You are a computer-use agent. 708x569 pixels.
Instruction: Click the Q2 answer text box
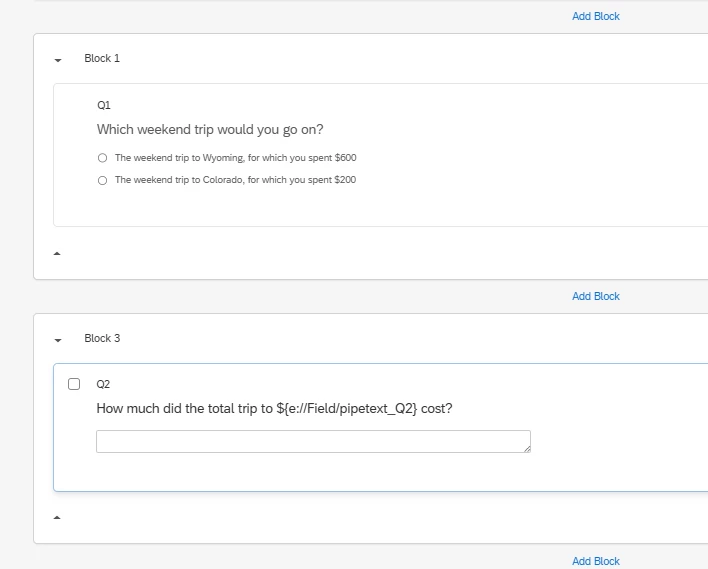312,441
